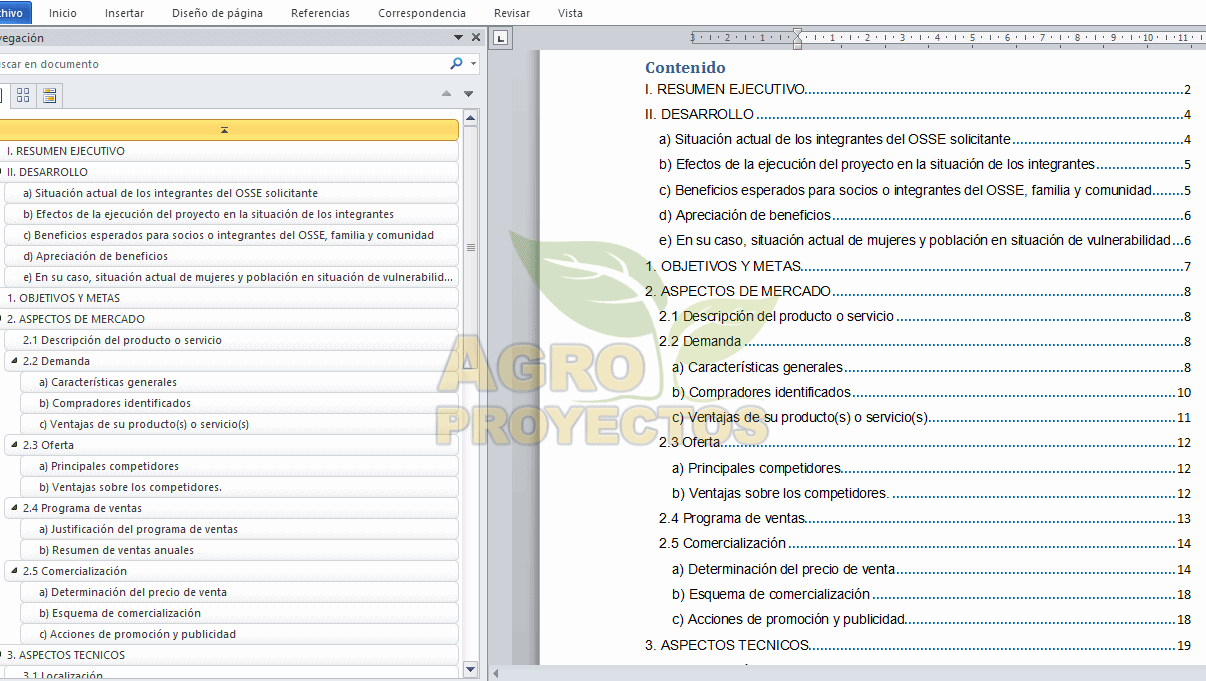Screen dimensions: 1206x681
Task: Go to next heading with down arrow
Action: 468,94
